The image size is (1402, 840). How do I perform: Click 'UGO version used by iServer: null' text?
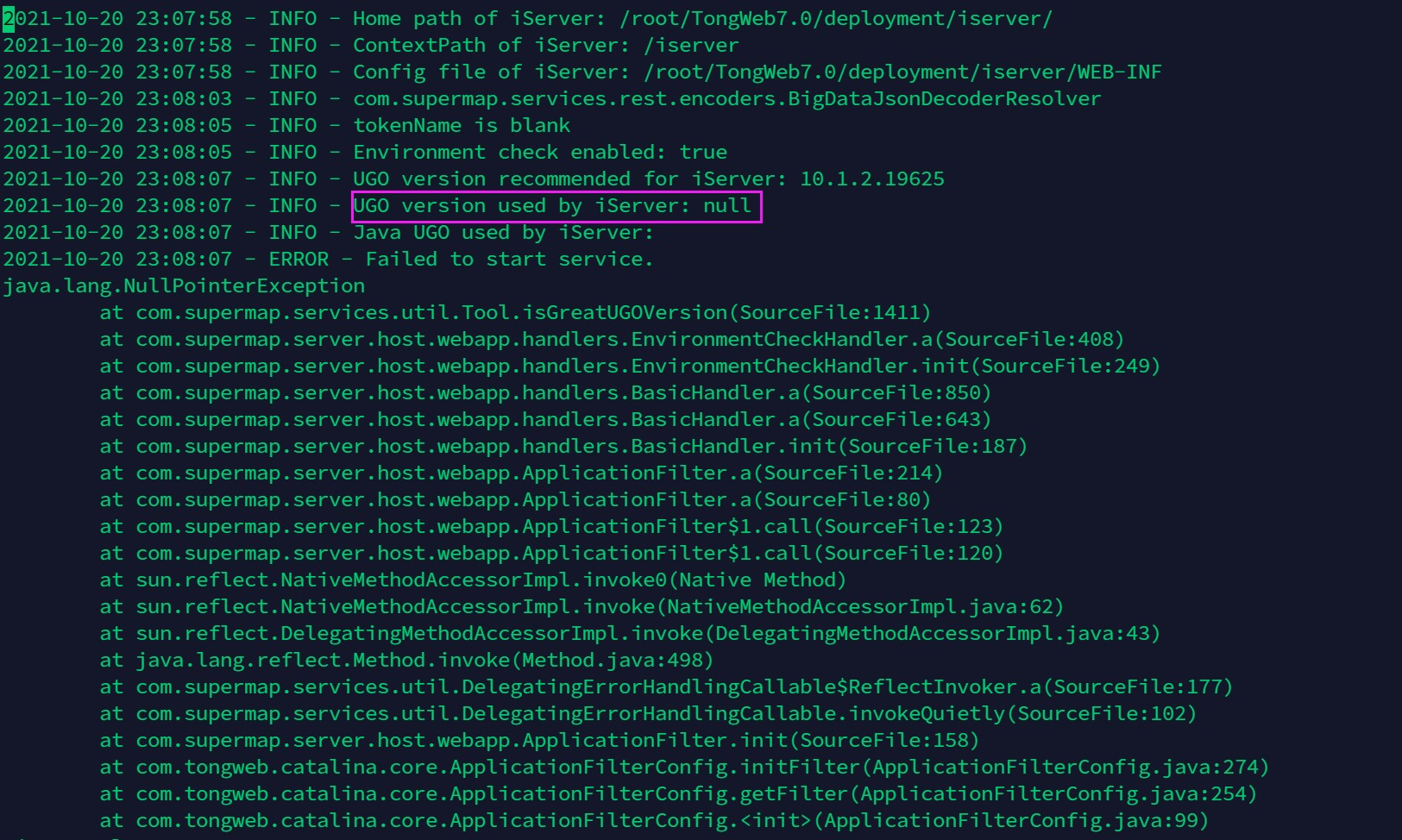point(552,205)
